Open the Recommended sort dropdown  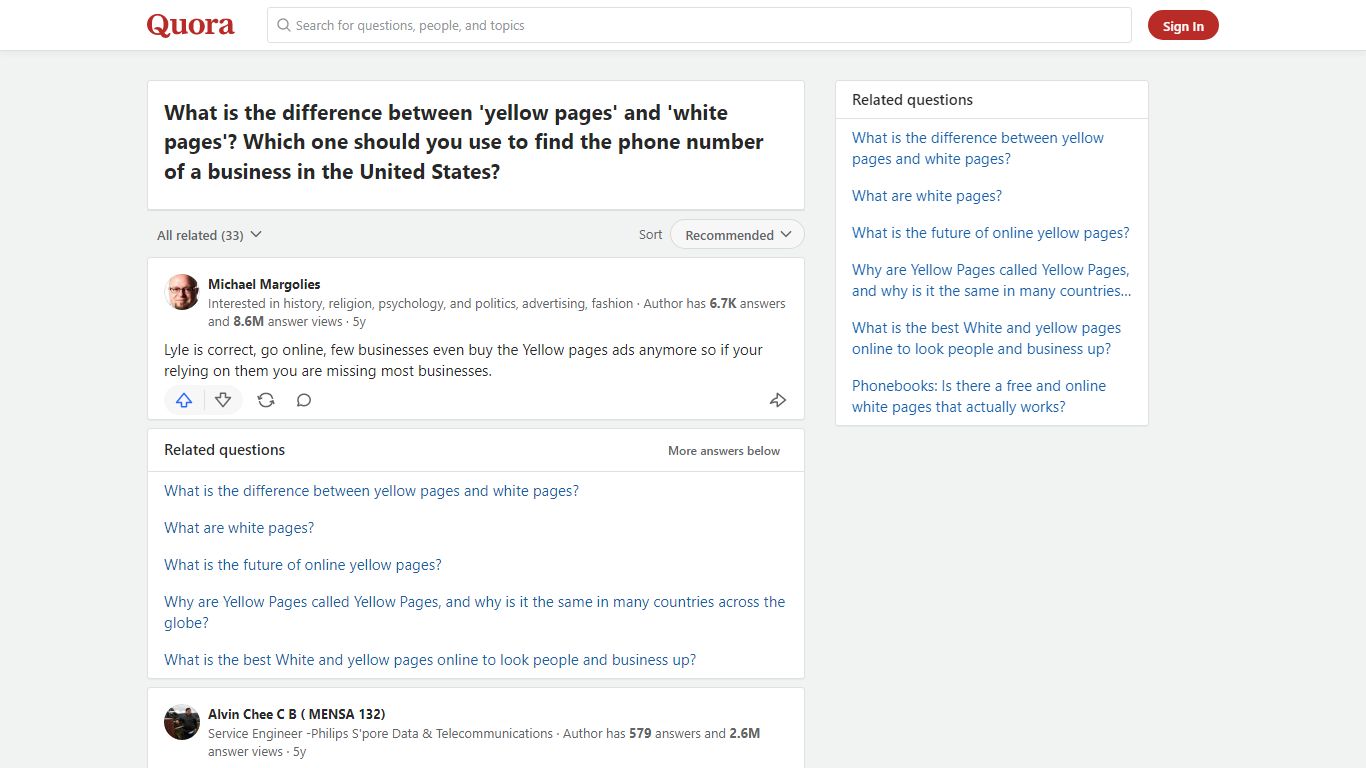point(737,235)
